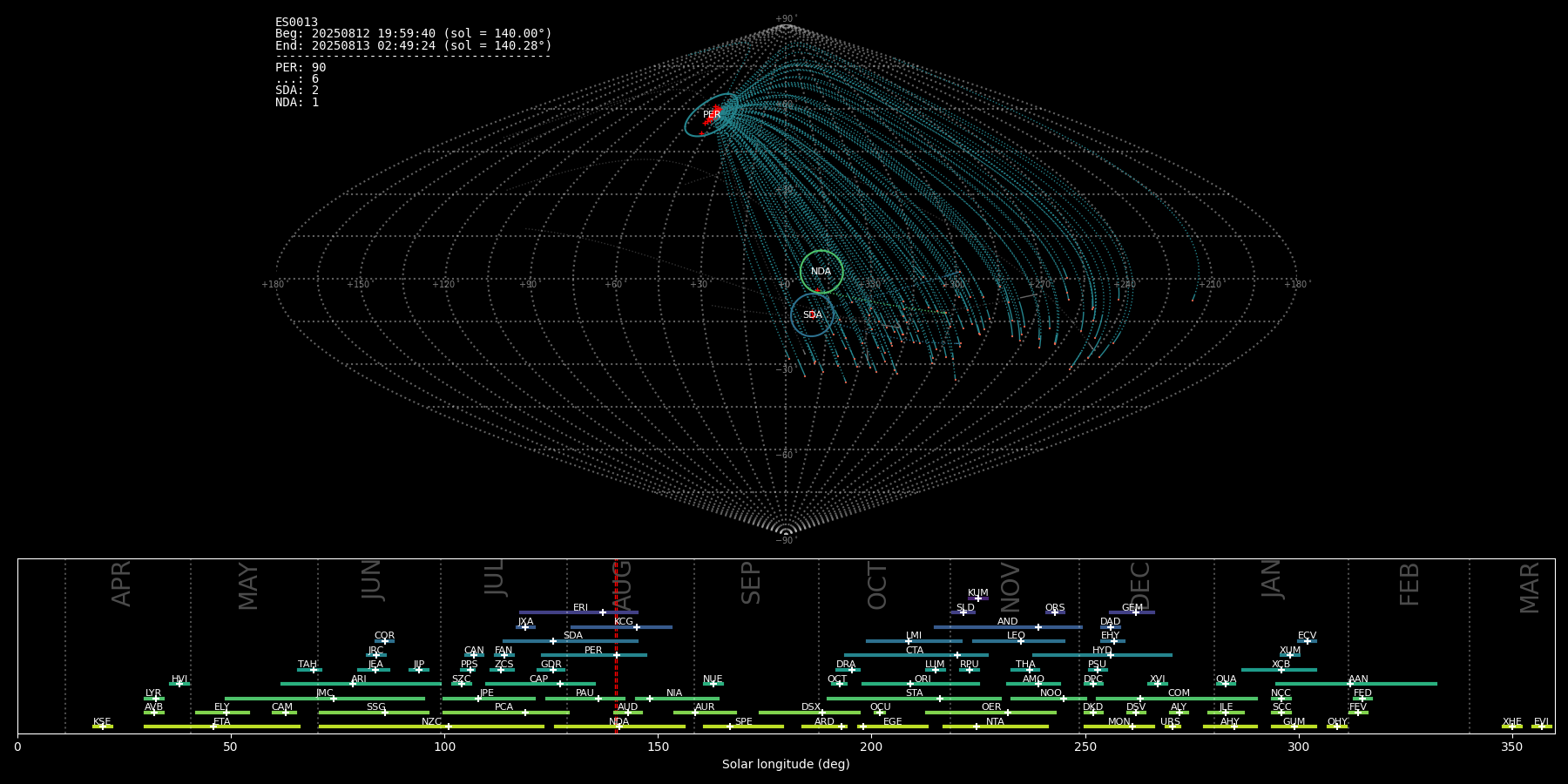
Task: Click the APR month label
Action: (x=121, y=584)
